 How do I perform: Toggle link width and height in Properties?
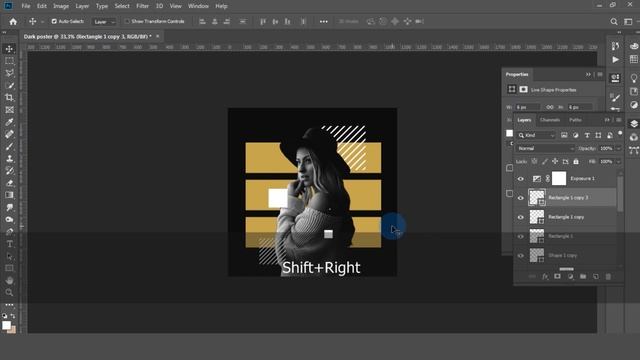550,107
